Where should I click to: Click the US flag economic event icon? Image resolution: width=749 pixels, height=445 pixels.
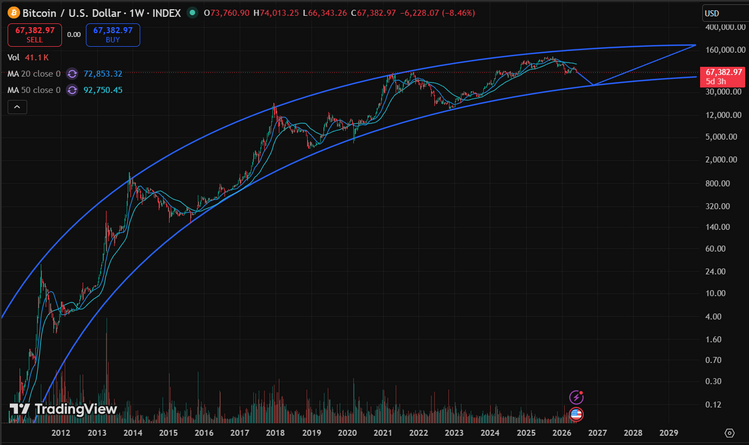(576, 414)
